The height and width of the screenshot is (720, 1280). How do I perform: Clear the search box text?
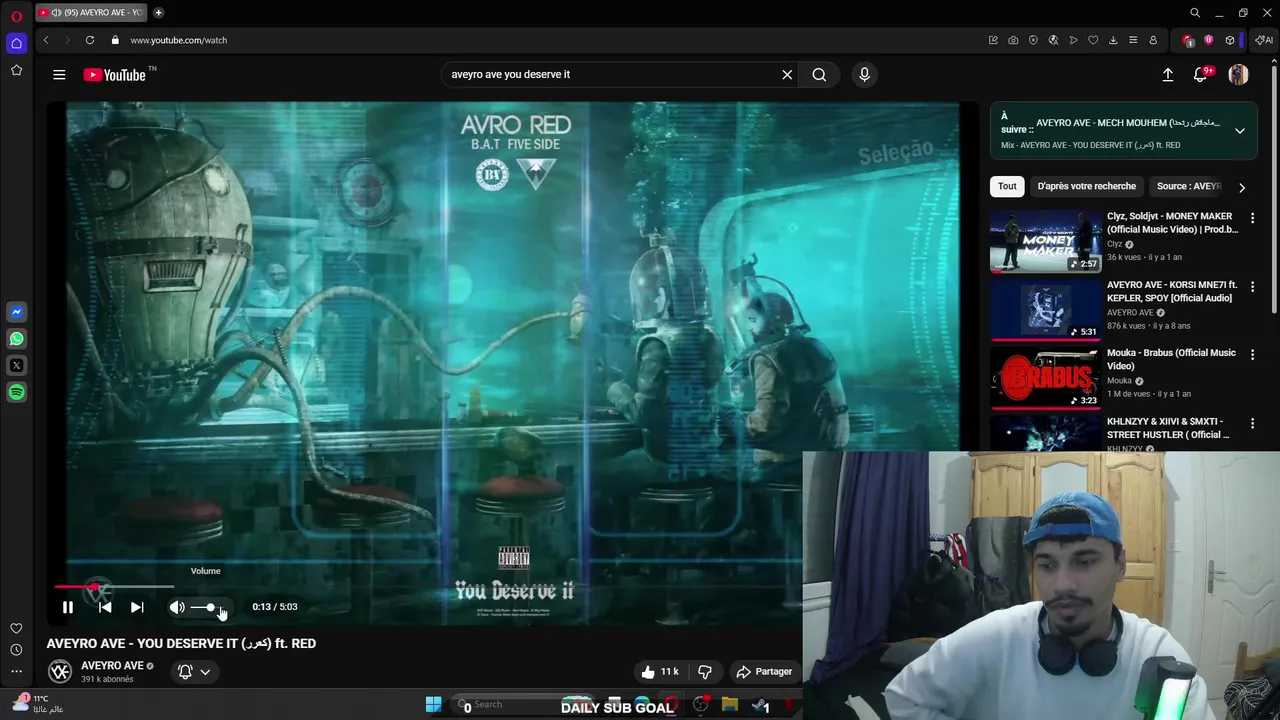click(787, 74)
